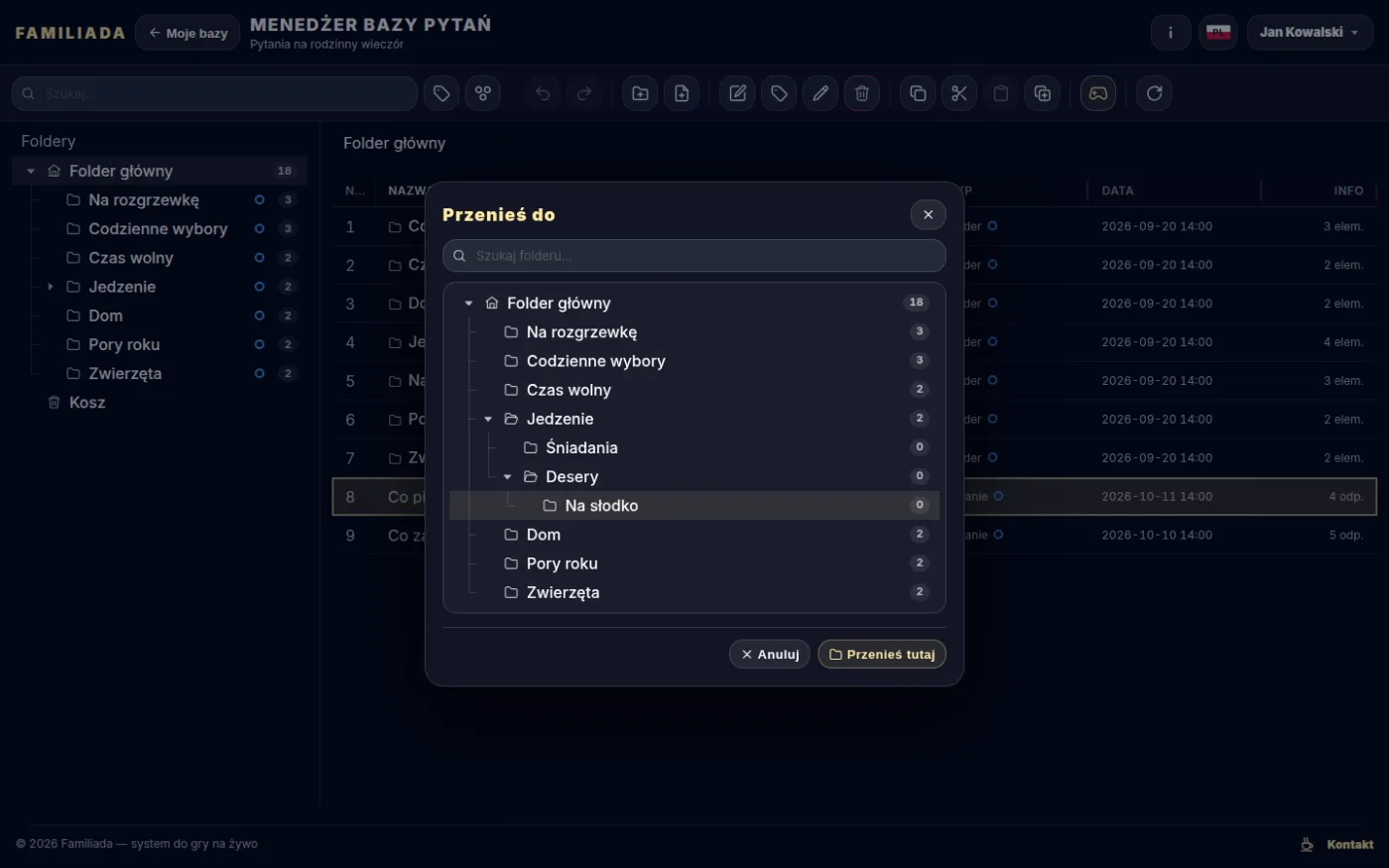
Task: Confirm with Przenieś tutaj button
Action: point(882,655)
